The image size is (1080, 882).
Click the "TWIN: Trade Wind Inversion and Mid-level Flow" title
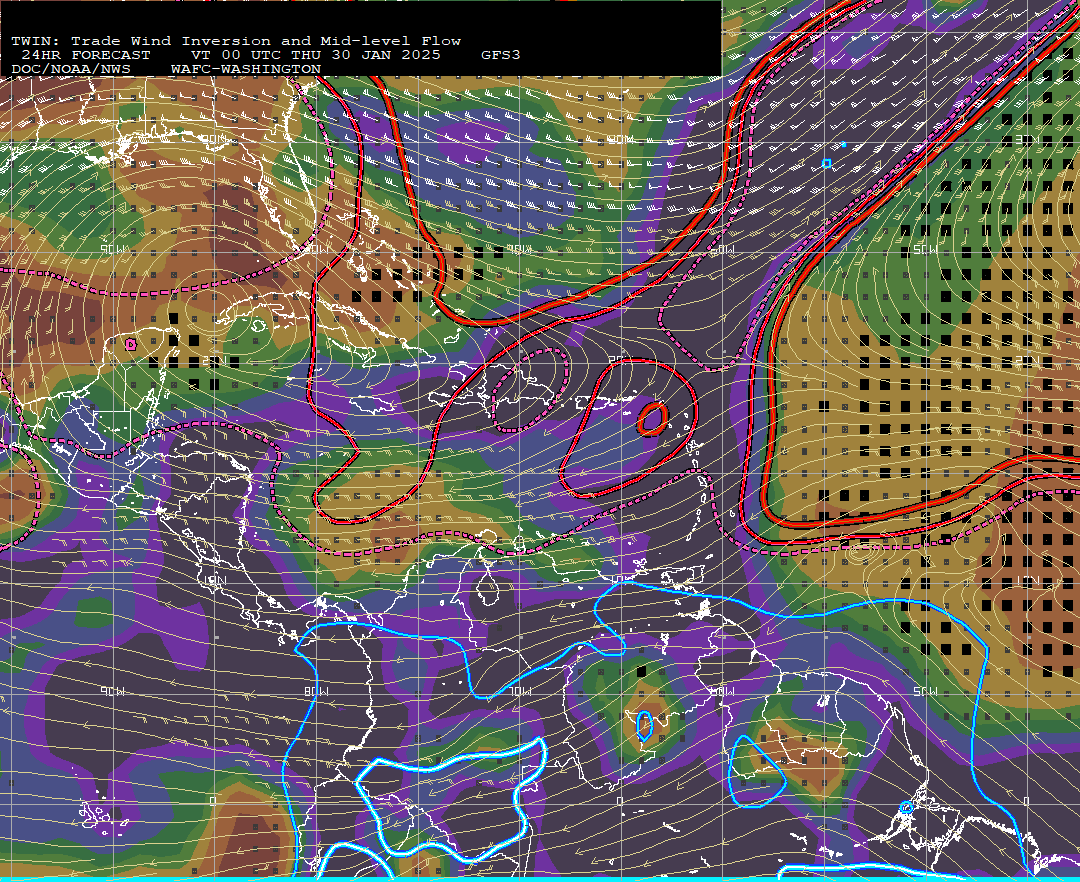click(x=236, y=41)
